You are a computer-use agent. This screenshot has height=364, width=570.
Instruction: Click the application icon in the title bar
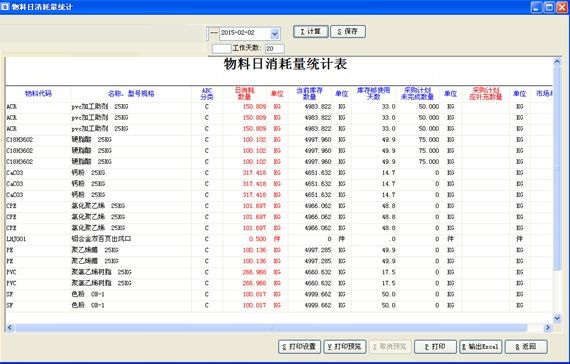pyautogui.click(x=5, y=7)
